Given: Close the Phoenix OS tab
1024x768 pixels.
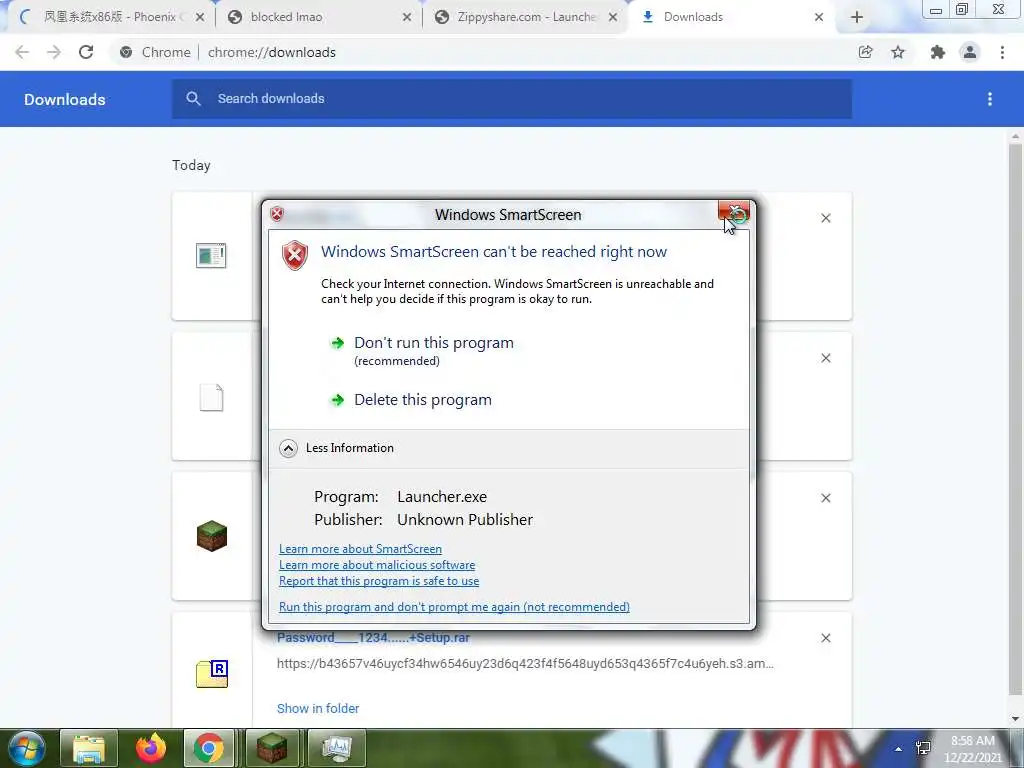Looking at the screenshot, I should [200, 17].
